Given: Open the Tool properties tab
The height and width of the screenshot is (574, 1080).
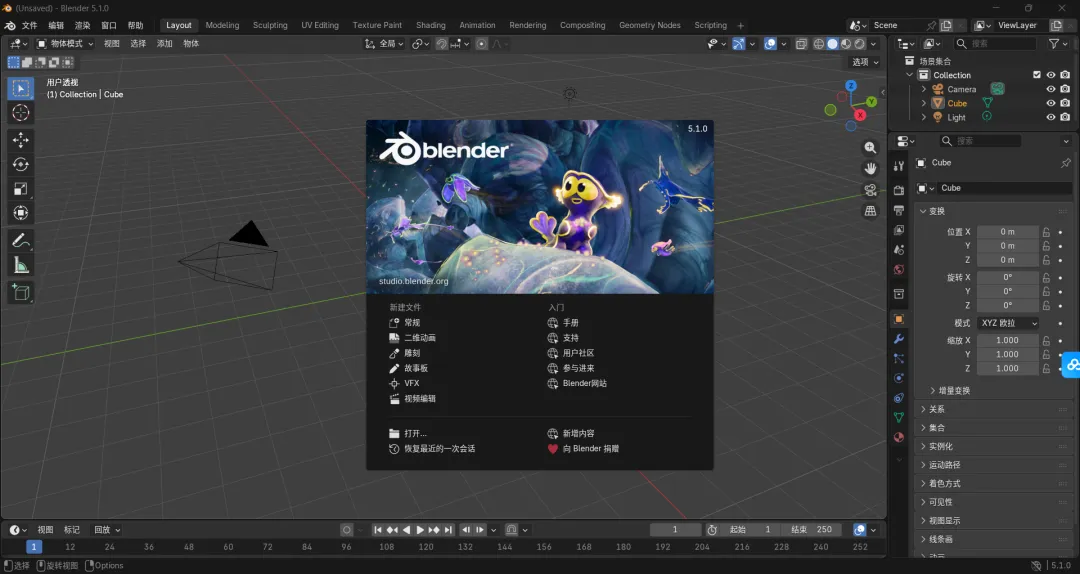Looking at the screenshot, I should click(899, 166).
